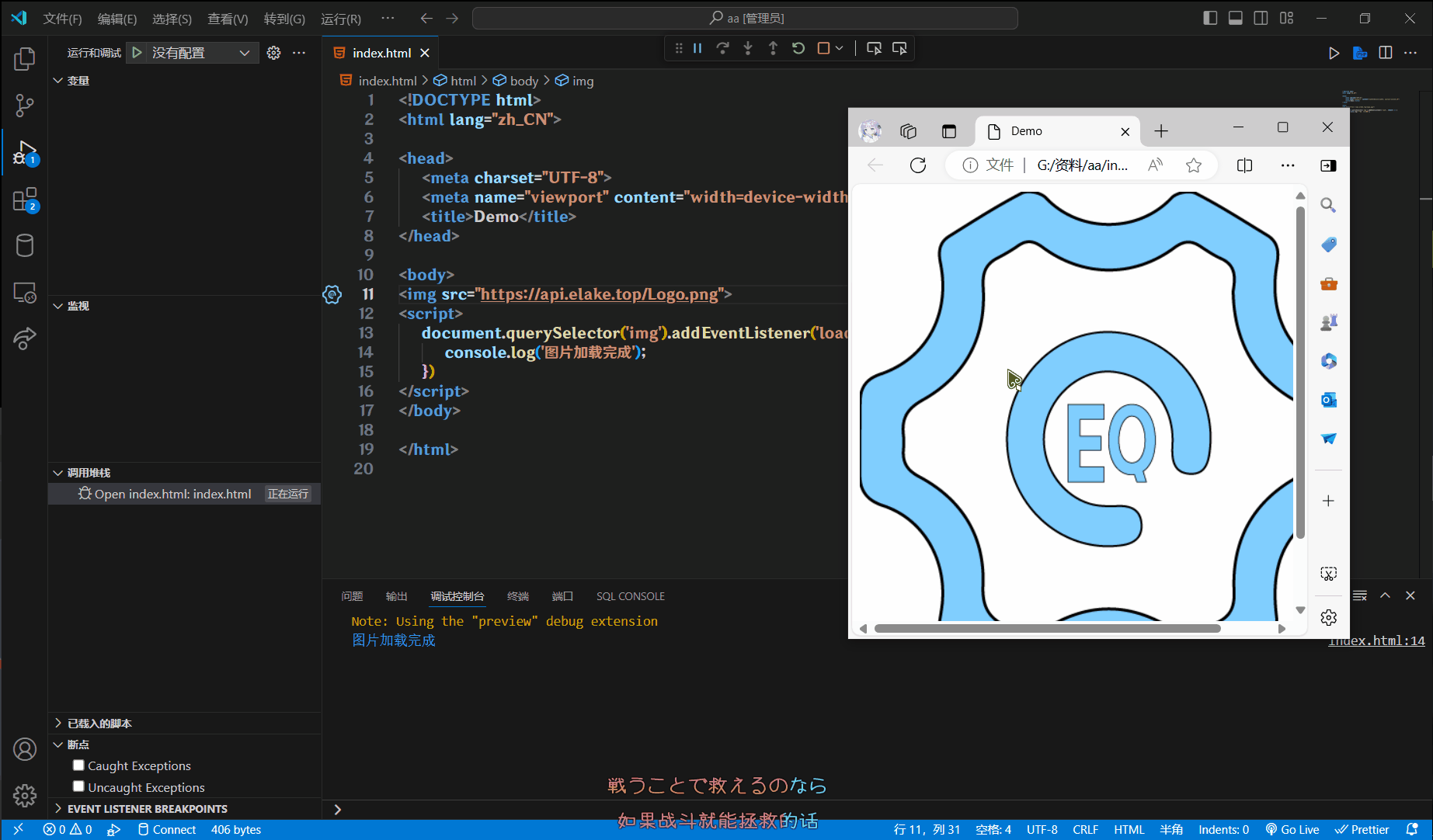Click Edge vertical scrollbar thumb
This screenshot has width=1433, height=840.
(x=1300, y=373)
